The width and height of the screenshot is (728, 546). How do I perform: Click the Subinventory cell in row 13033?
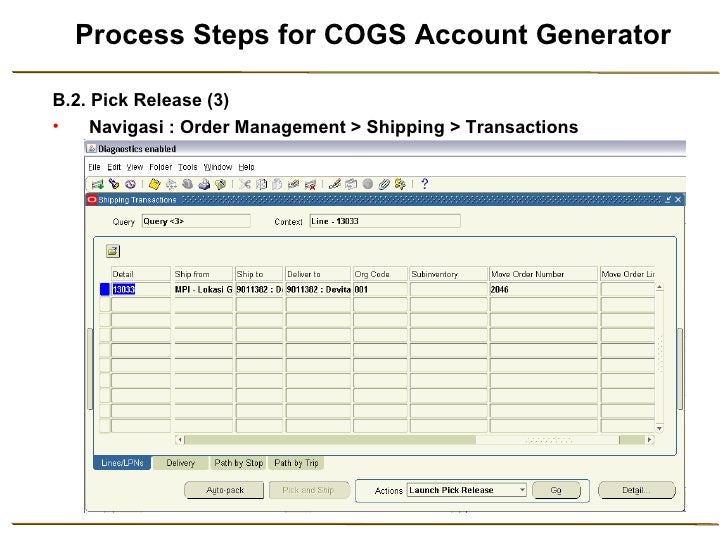(x=448, y=289)
